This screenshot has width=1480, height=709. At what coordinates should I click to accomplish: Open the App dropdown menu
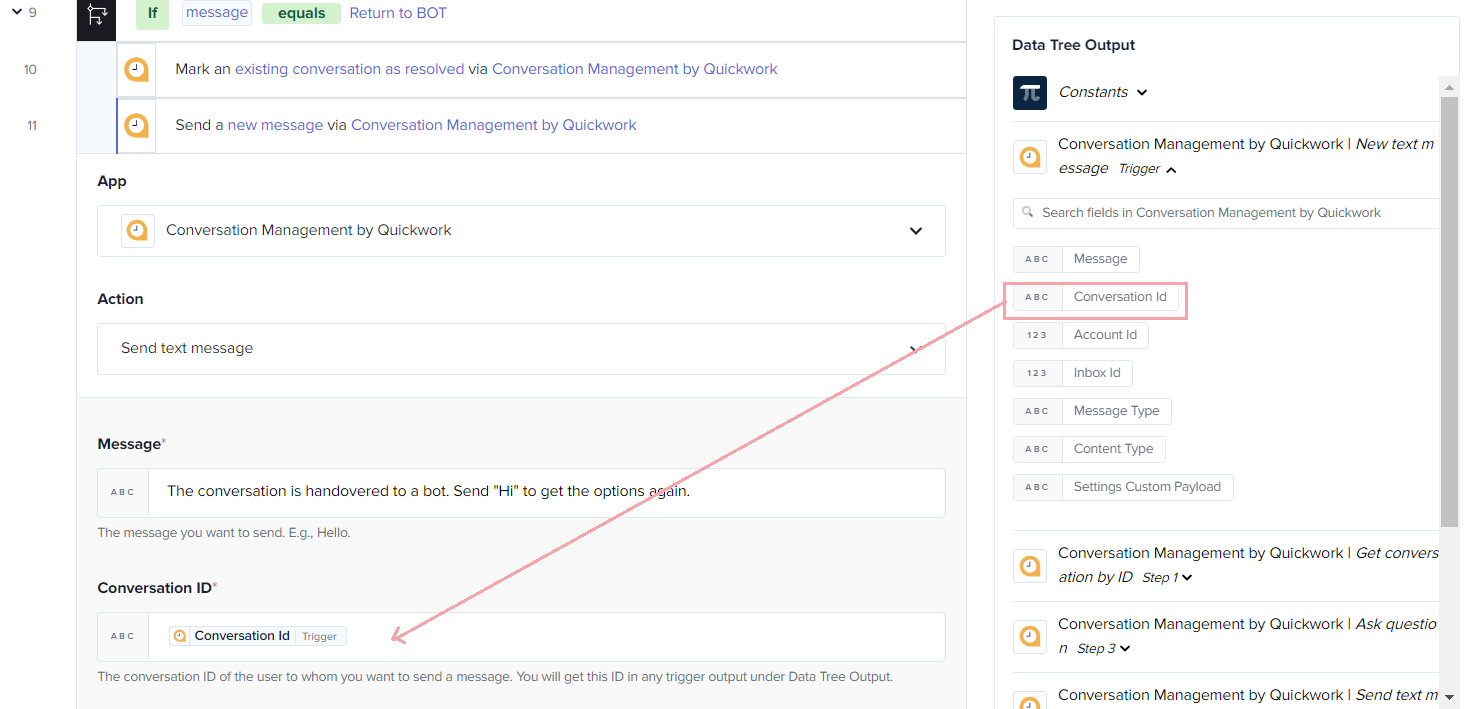point(521,231)
